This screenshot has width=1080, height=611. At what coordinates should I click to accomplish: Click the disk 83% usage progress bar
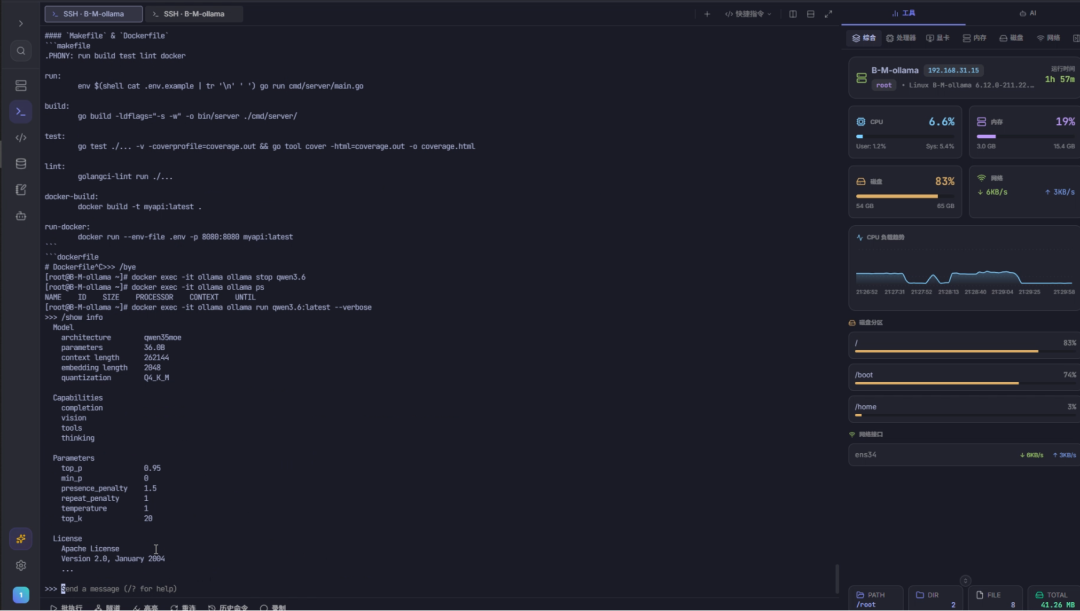[905, 196]
